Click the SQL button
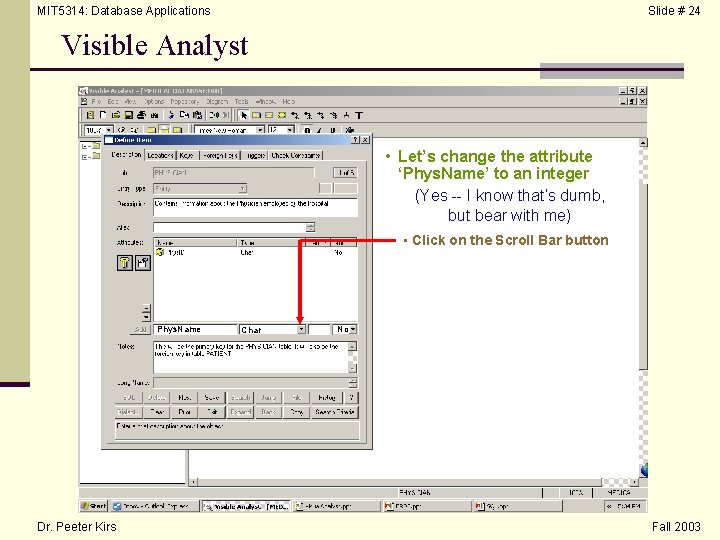Viewport: 720px width, 540px height. click(x=129, y=398)
